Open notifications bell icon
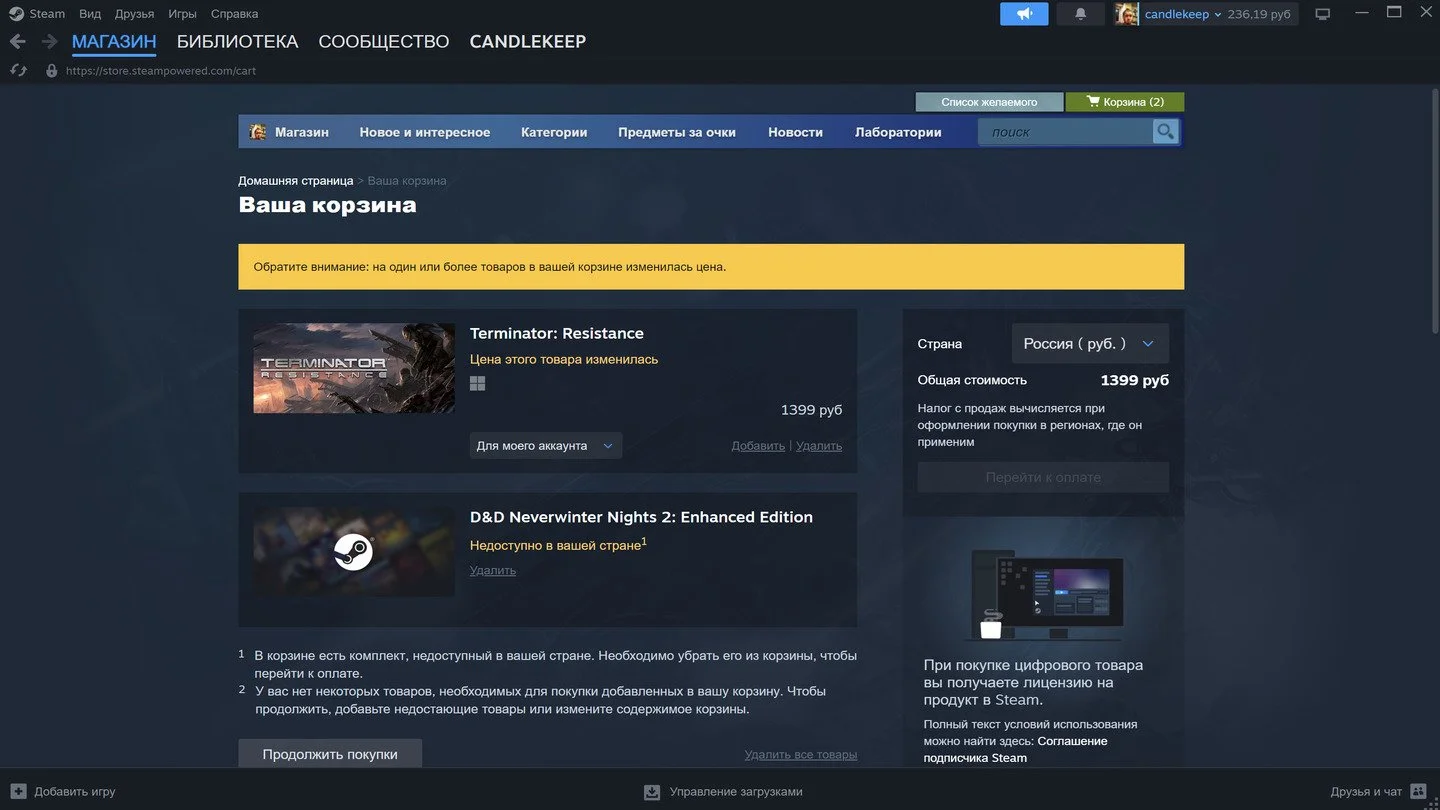This screenshot has height=810, width=1440. [x=1081, y=14]
